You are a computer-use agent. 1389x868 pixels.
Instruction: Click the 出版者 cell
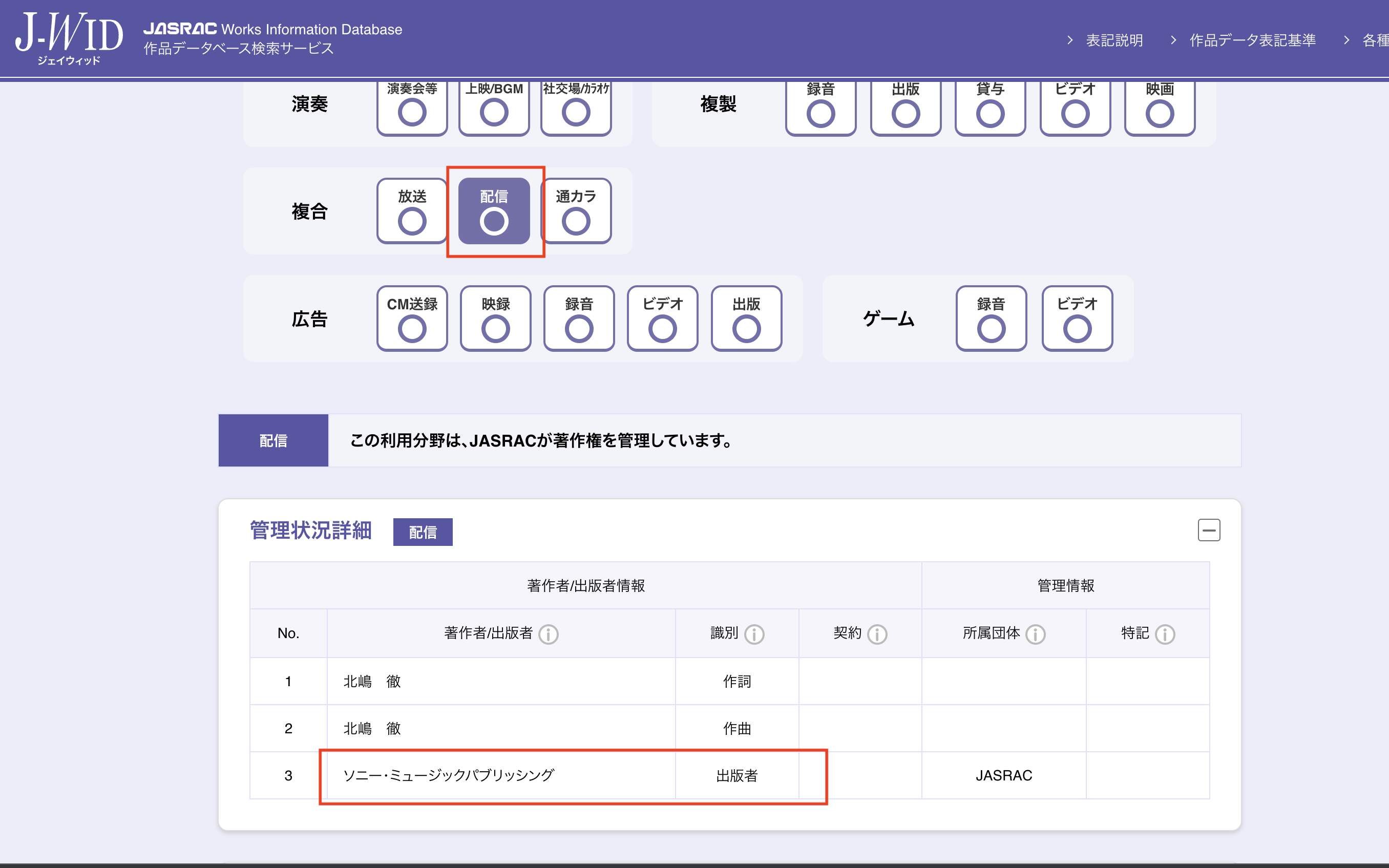coord(737,776)
